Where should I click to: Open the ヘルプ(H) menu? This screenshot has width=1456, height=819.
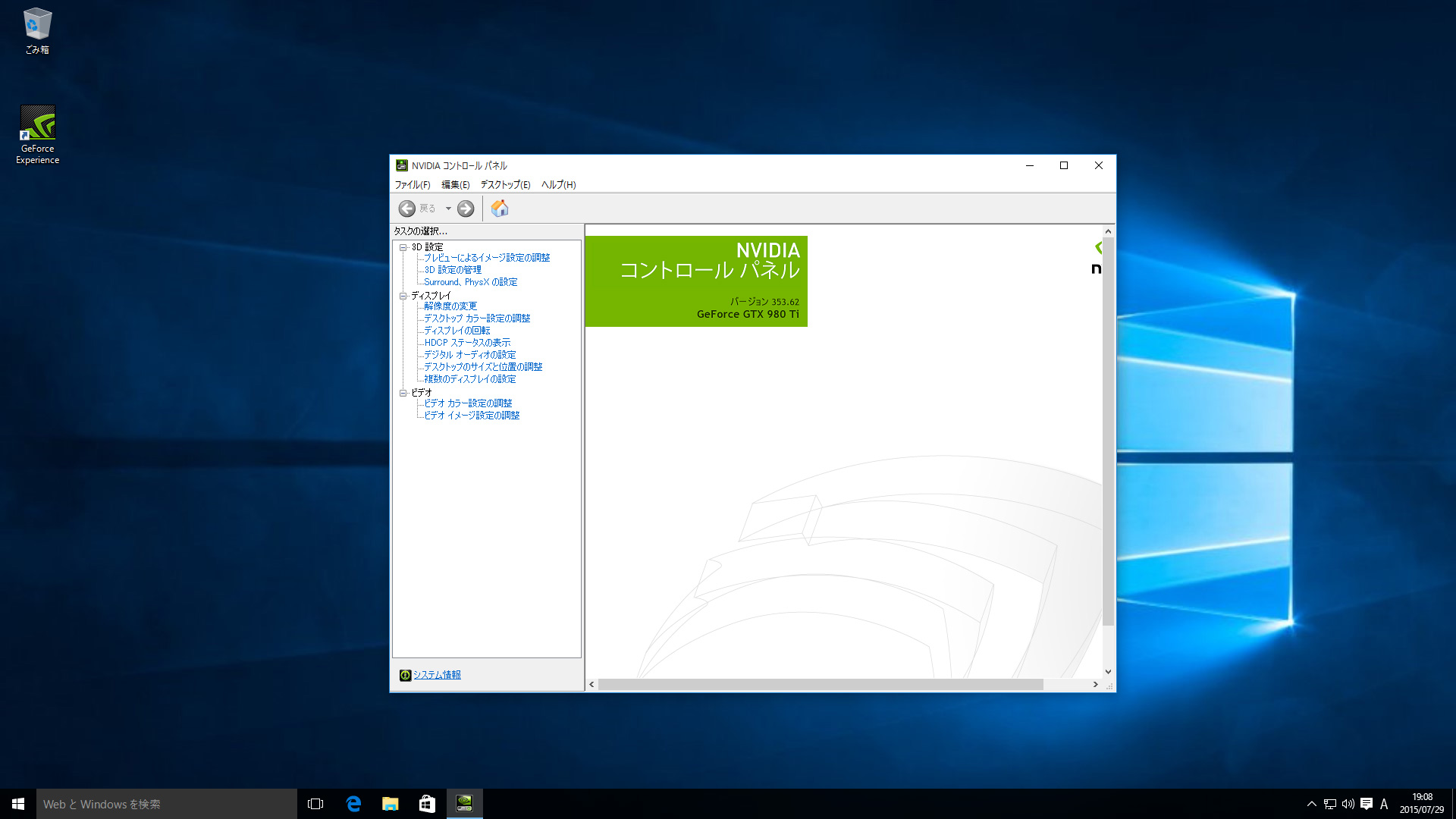coord(558,185)
